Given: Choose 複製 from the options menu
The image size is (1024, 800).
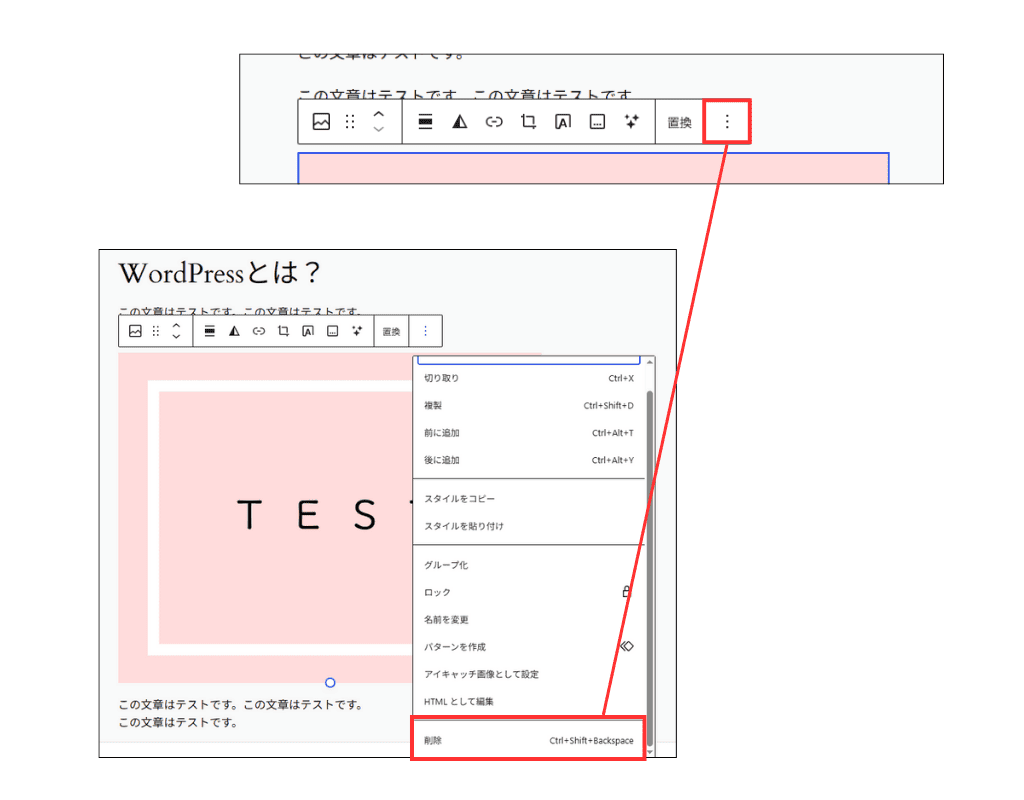Looking at the screenshot, I should (529, 406).
